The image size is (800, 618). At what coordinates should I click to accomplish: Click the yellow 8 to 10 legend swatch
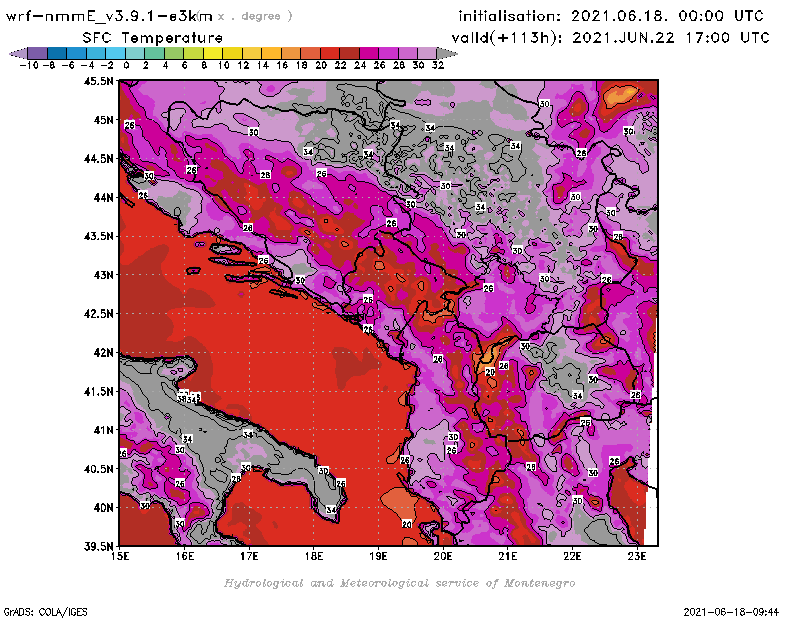213,54
